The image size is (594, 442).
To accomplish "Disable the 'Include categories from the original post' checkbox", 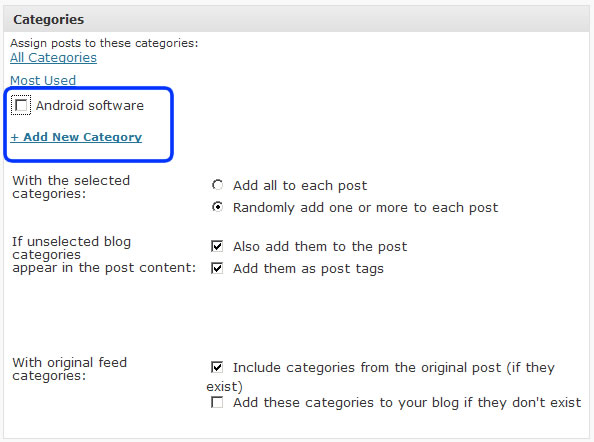I will [x=217, y=367].
